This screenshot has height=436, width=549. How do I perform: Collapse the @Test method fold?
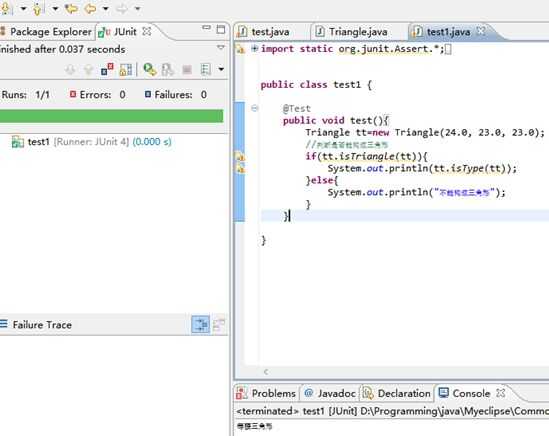[x=255, y=108]
